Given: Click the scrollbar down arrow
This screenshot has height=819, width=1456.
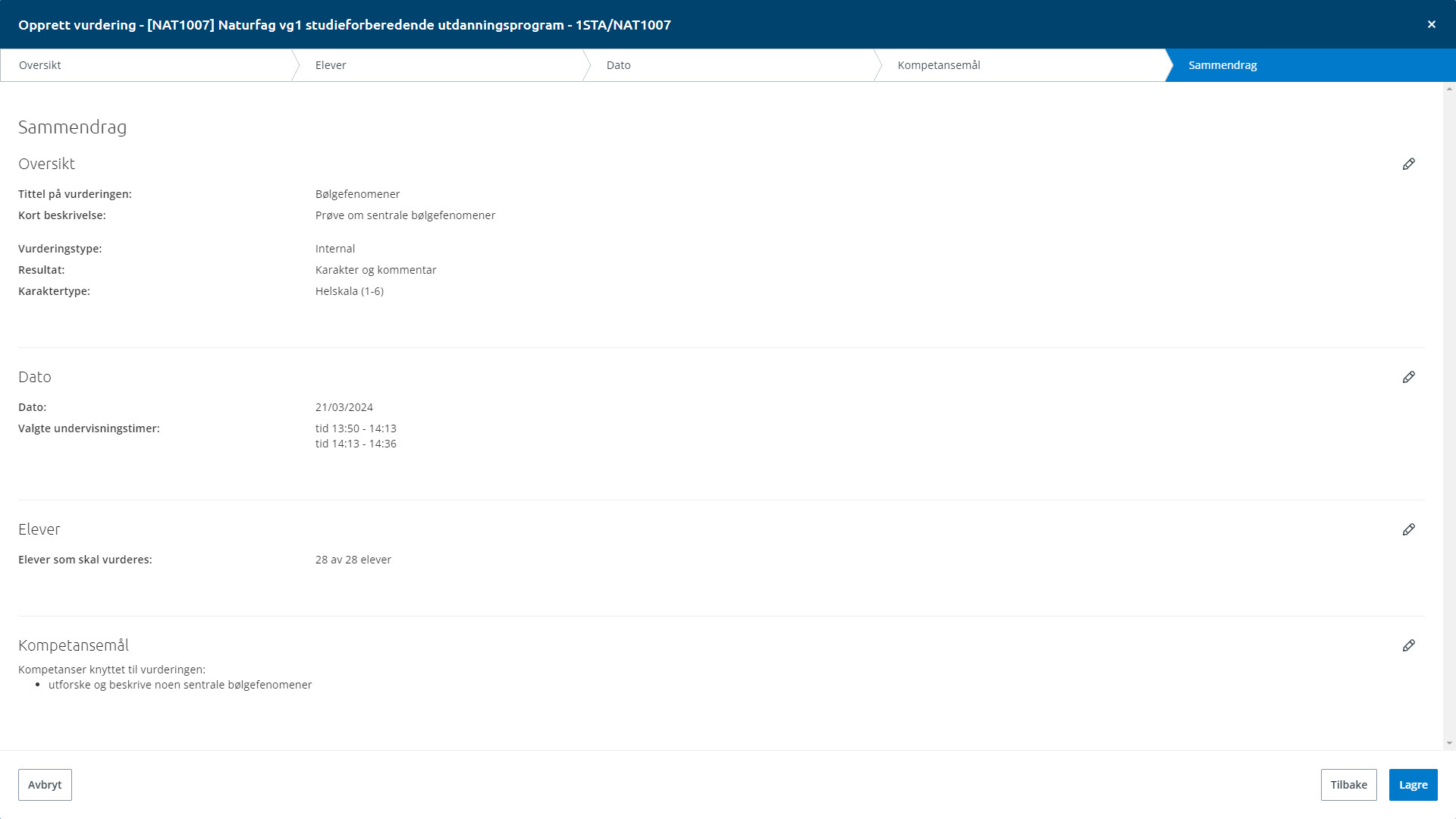Looking at the screenshot, I should pos(1449,744).
